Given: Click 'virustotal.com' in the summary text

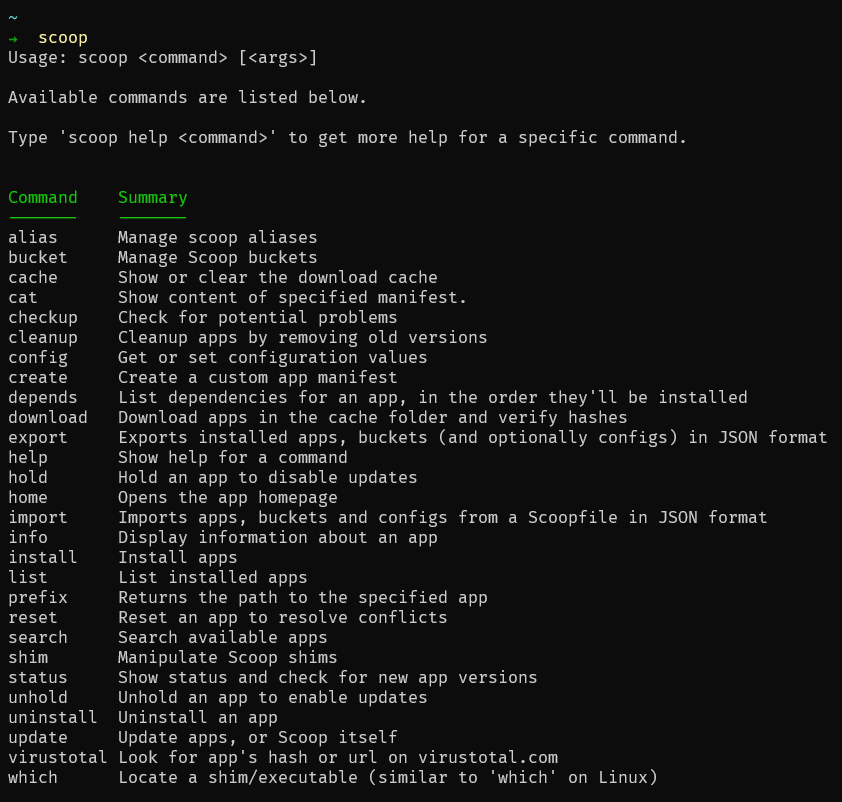Looking at the screenshot, I should click(x=488, y=757).
